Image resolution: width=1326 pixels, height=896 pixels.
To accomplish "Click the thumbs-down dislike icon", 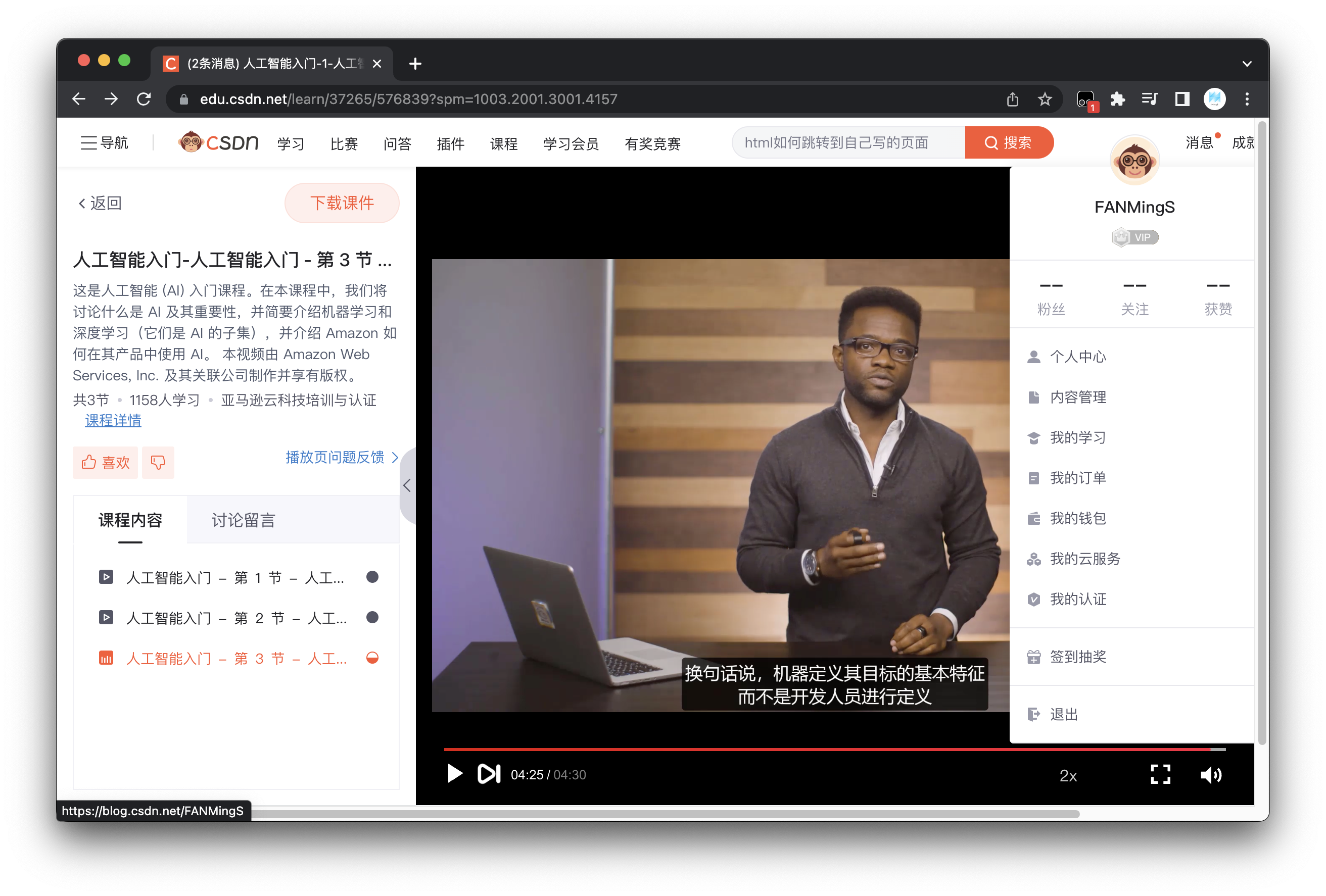I will 158,462.
